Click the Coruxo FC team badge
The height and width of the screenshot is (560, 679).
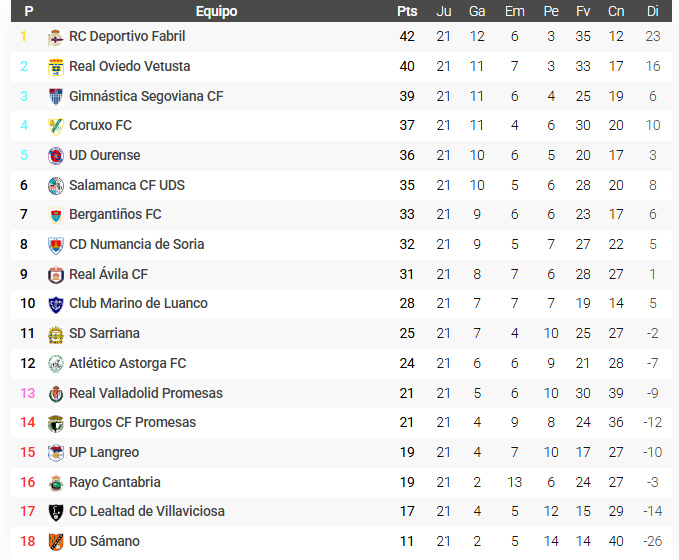click(x=56, y=126)
